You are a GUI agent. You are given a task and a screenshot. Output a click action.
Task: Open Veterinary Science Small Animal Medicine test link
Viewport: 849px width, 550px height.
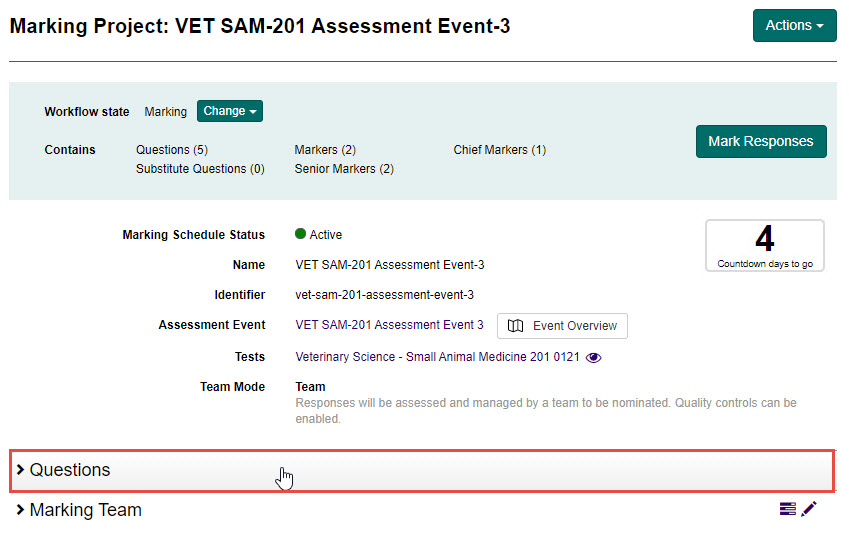click(x=437, y=357)
